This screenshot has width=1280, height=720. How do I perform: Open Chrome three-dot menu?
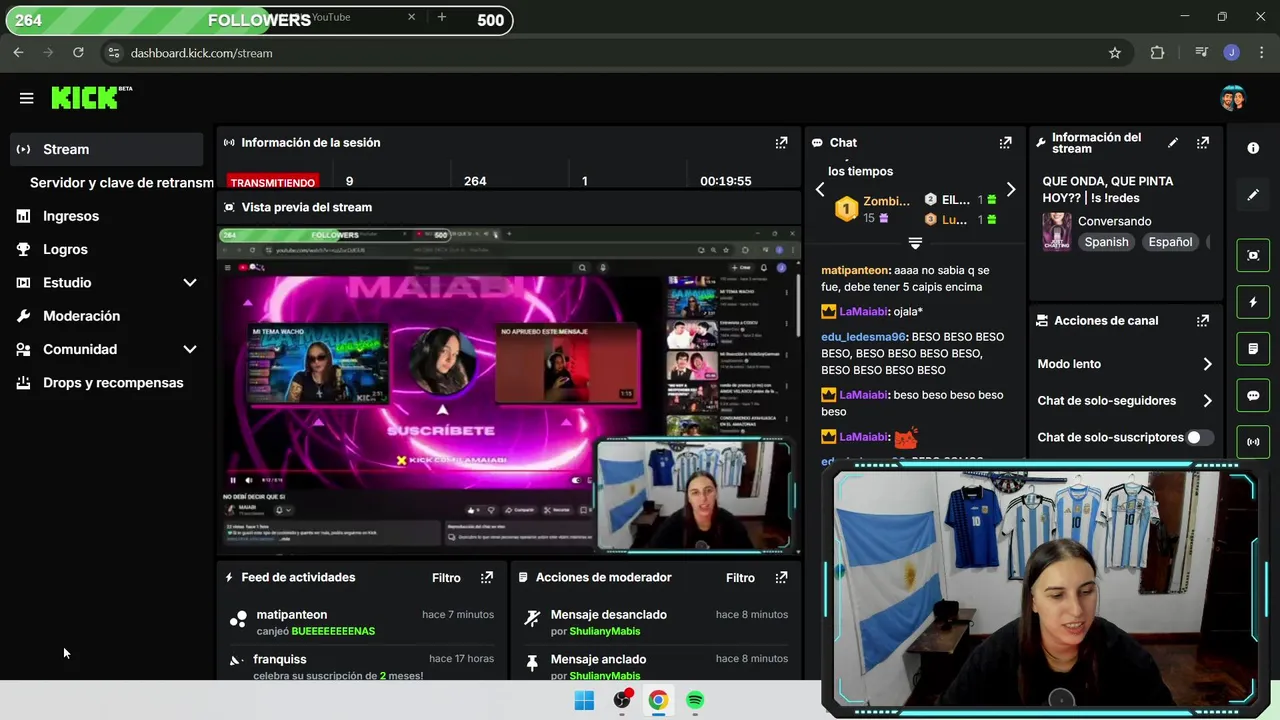point(1261,53)
